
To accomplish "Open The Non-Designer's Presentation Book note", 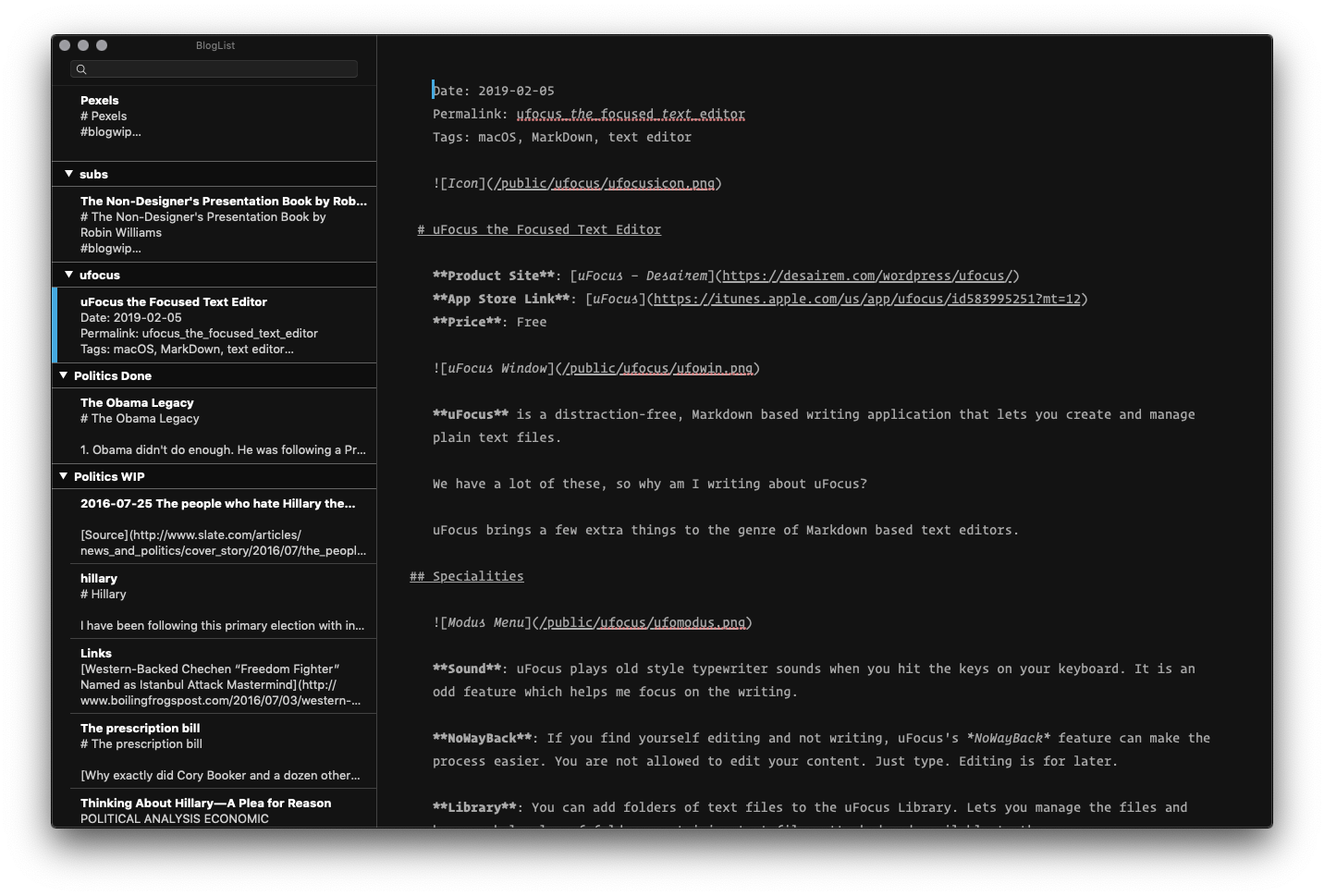I will click(215, 225).
